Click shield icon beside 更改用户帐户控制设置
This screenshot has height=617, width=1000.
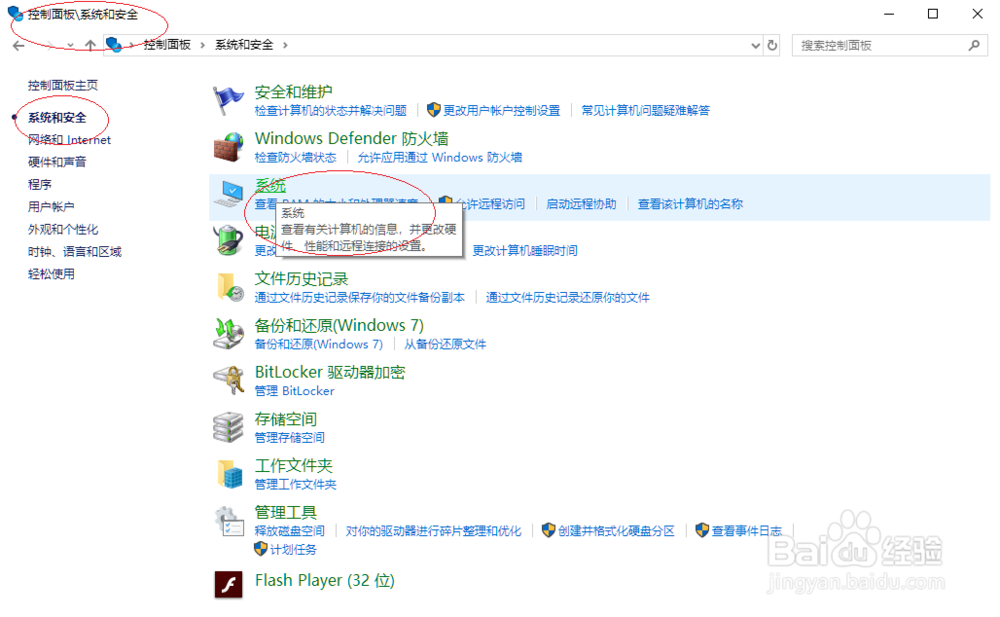tap(434, 110)
